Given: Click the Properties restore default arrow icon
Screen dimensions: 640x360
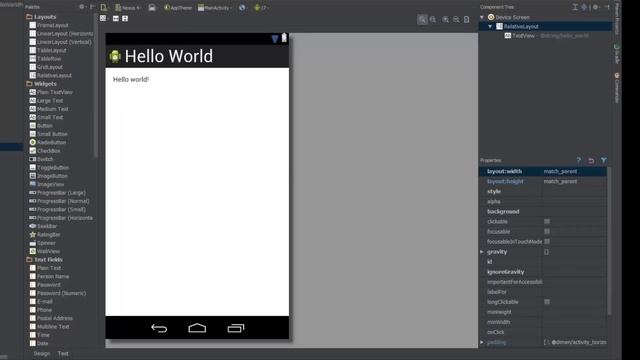Looking at the screenshot, I should point(591,160).
